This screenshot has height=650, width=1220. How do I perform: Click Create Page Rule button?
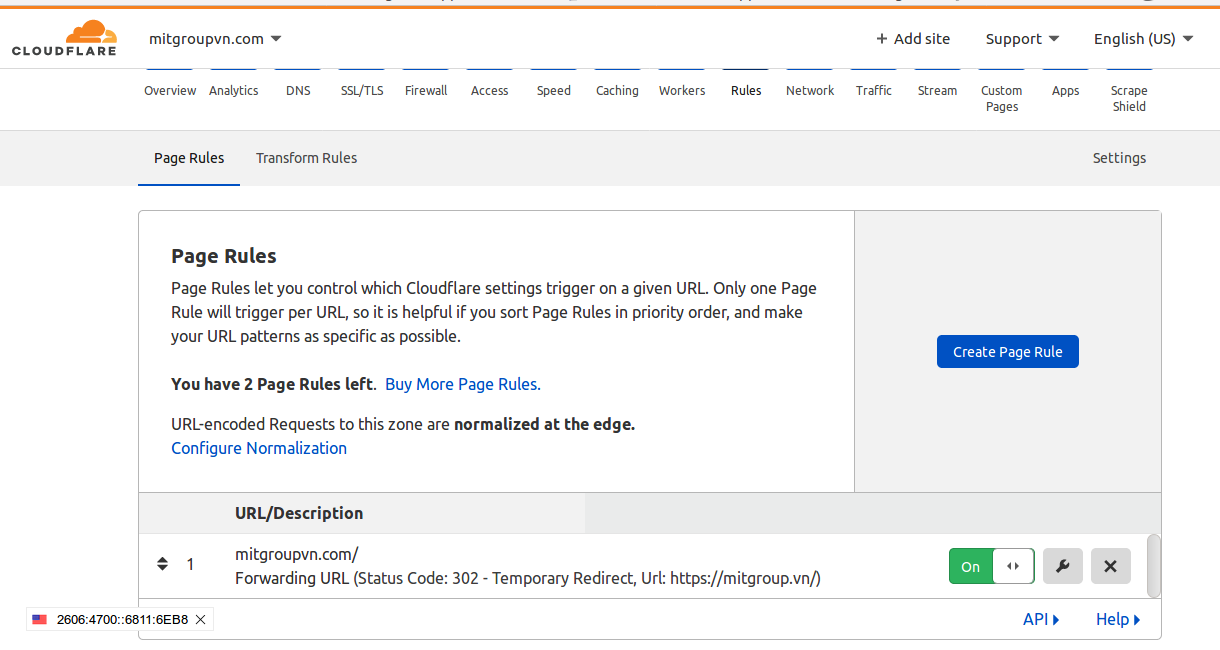(1008, 352)
